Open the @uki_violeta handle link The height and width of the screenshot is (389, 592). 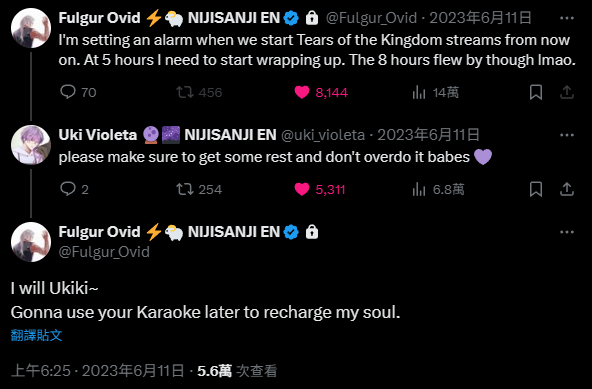point(323,135)
